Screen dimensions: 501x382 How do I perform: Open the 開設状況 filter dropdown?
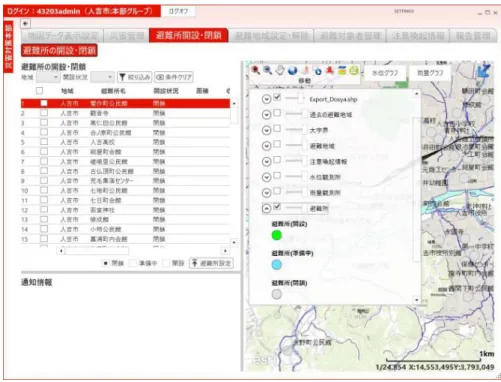coord(102,77)
